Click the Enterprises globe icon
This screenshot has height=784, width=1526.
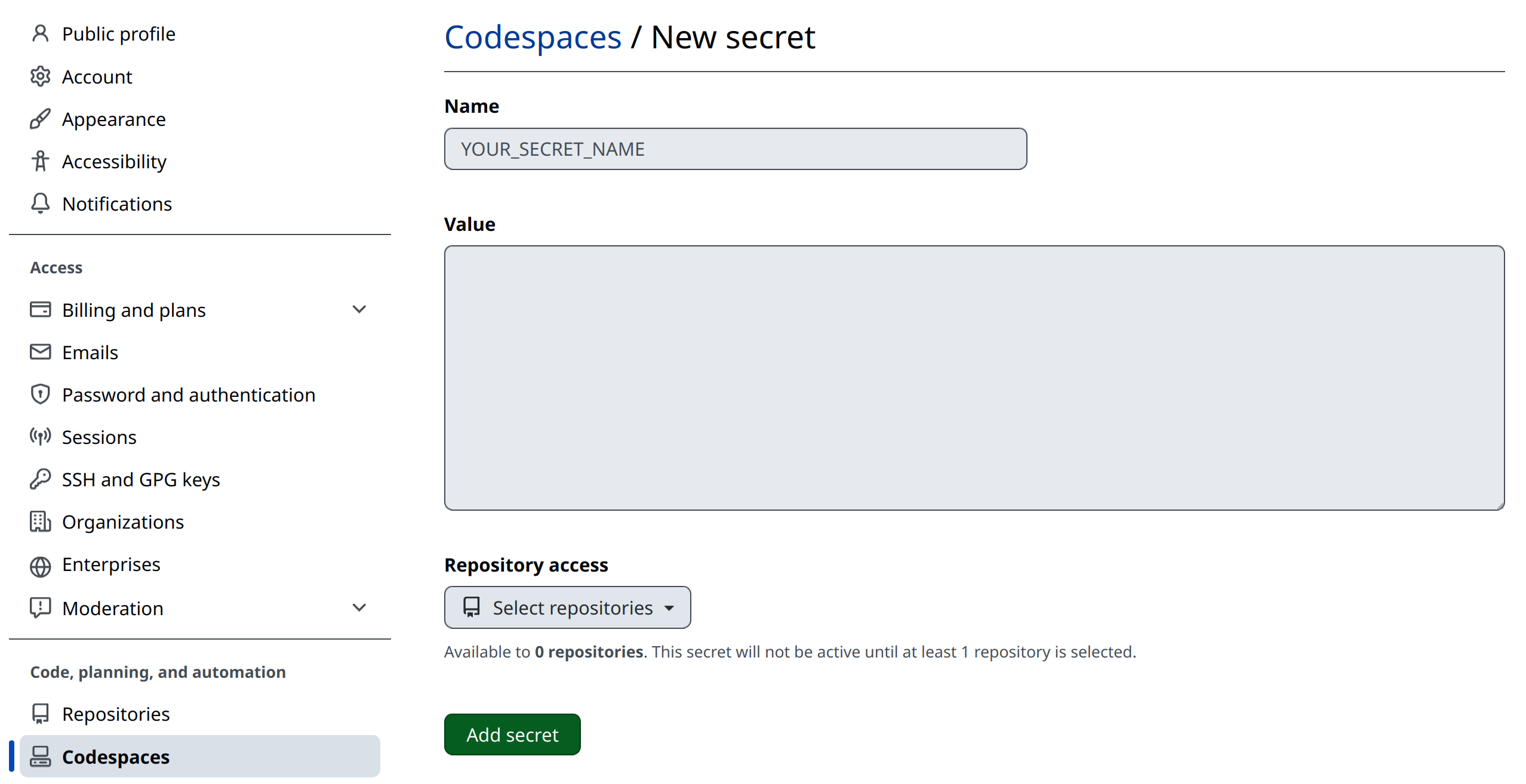point(40,566)
